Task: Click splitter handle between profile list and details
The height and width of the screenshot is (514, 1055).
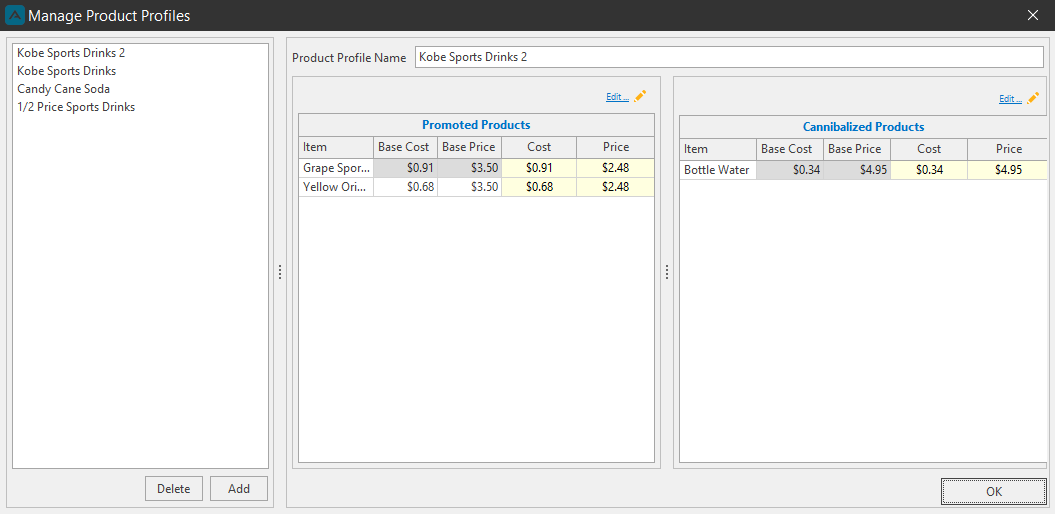Action: tap(280, 272)
